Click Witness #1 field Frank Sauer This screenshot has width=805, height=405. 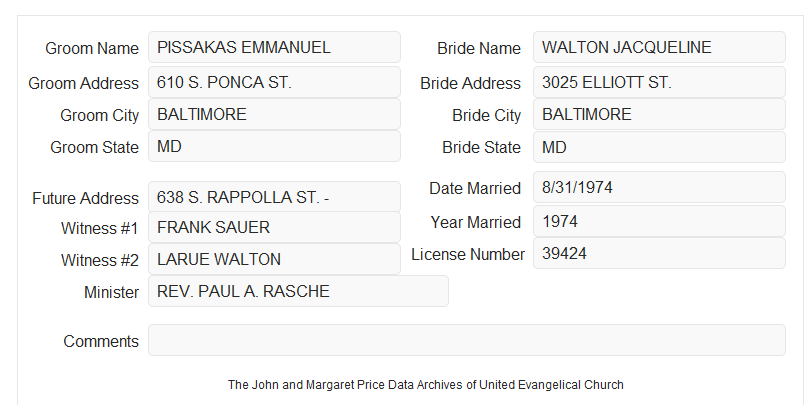click(274, 227)
